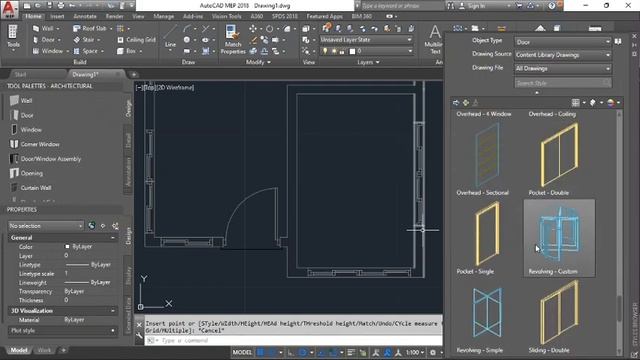This screenshot has height=360, width=640.
Task: Pick Opening in Tool Palettes
Action: [26, 173]
